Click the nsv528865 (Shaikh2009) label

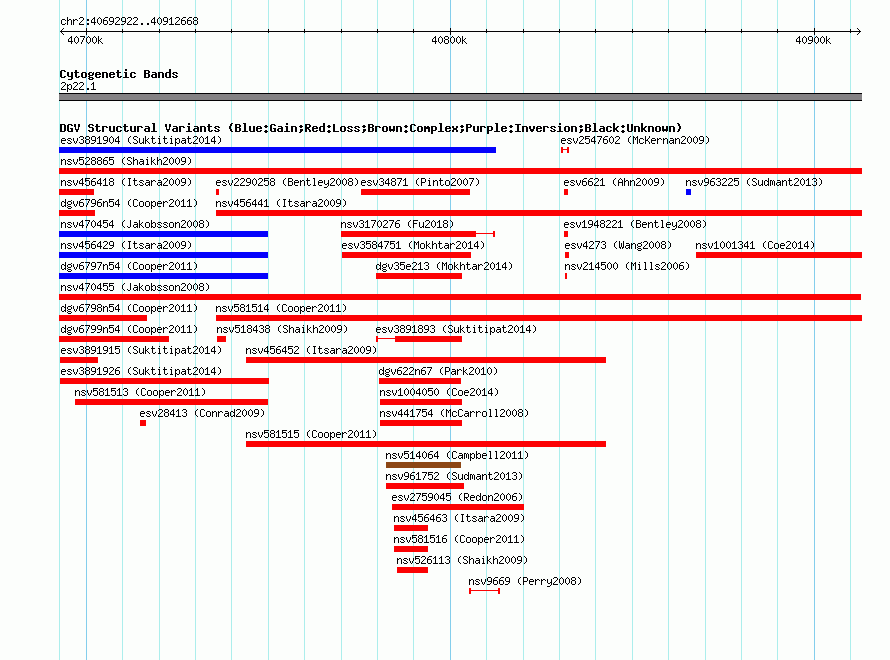126,161
